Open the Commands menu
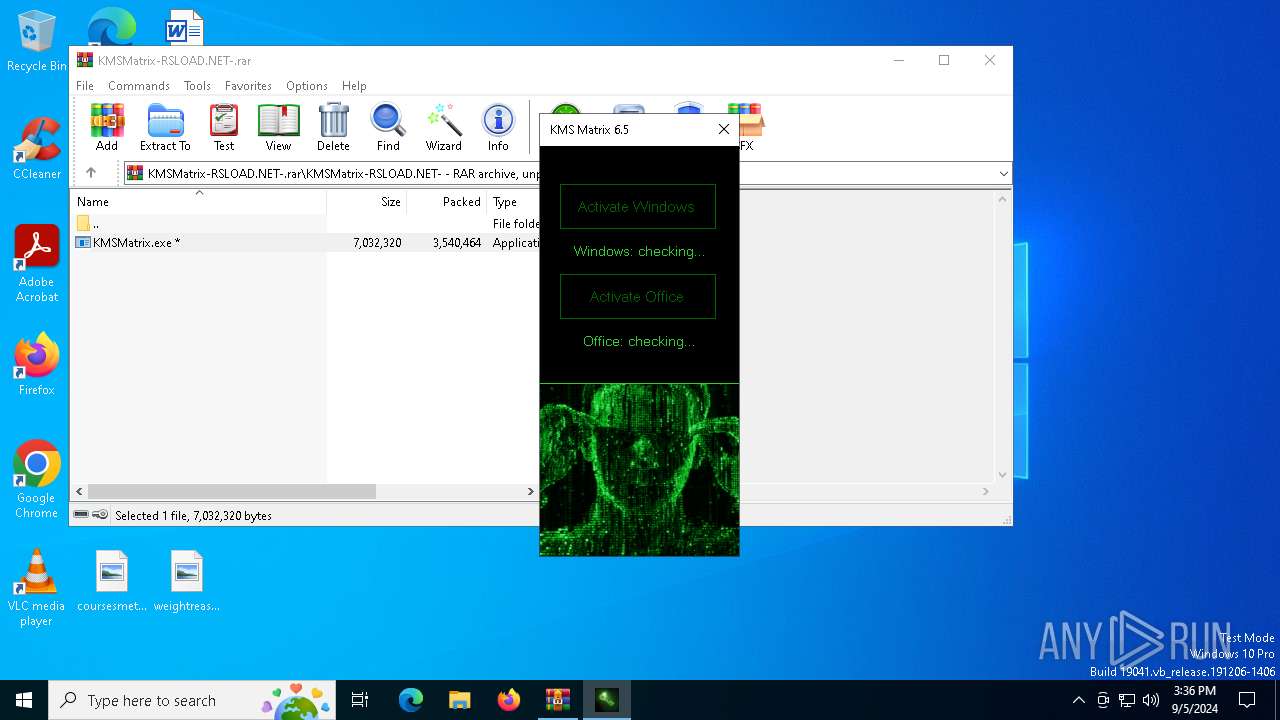The width and height of the screenshot is (1280, 720). click(x=139, y=86)
